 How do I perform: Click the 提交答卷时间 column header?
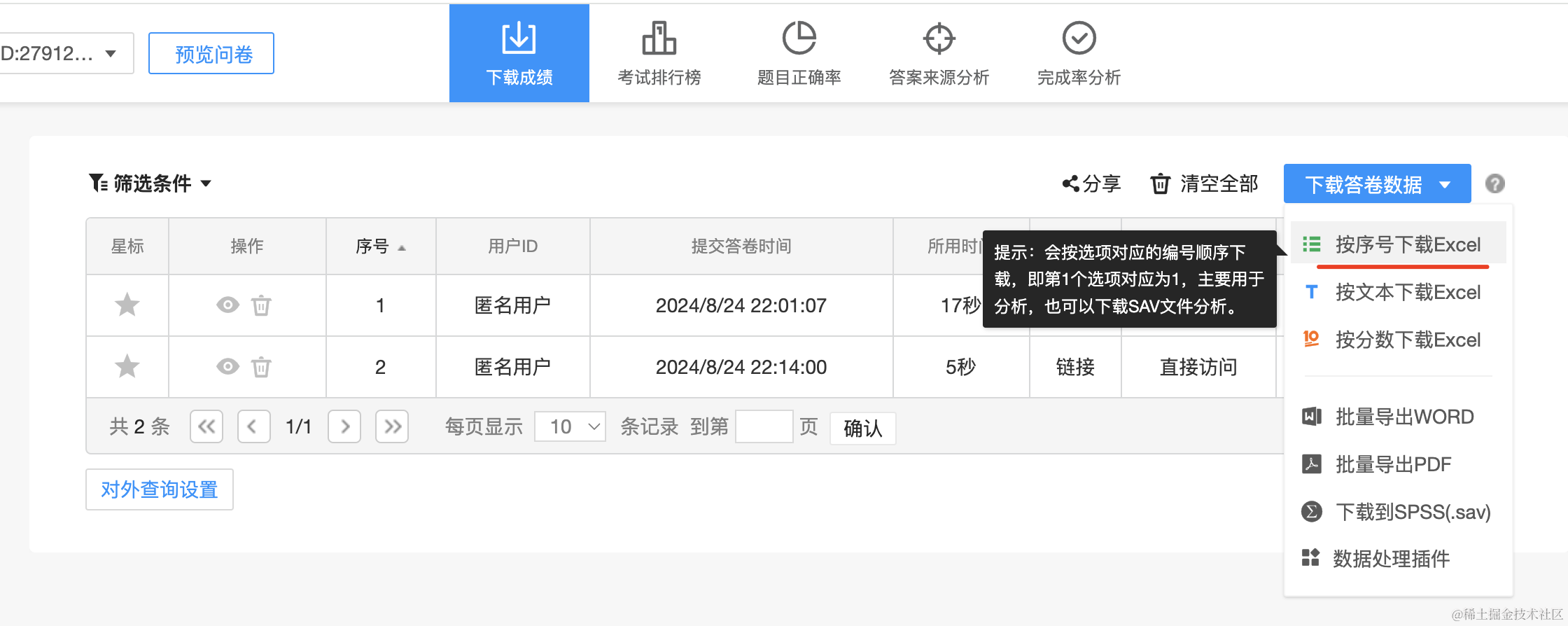(x=741, y=246)
